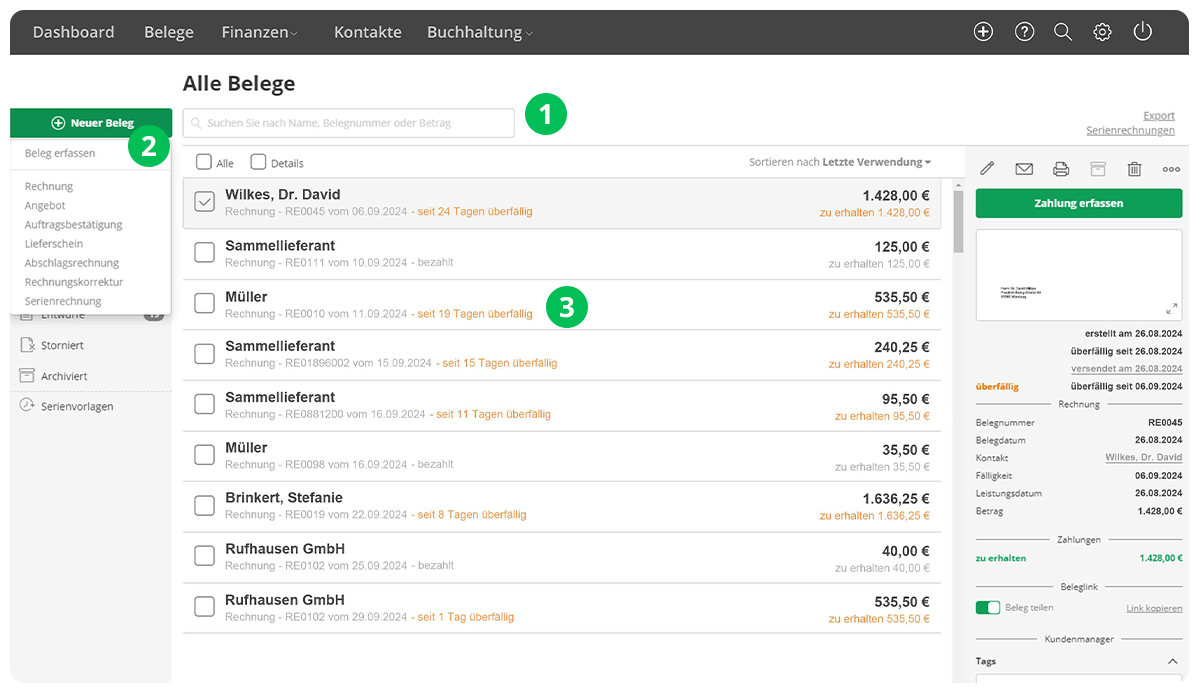Screen dimensions: 1200x694
Task: Click the power logout icon
Action: pos(1143,32)
